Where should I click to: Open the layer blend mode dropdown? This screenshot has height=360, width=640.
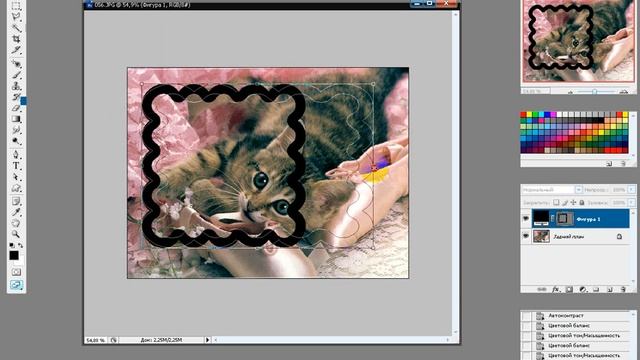[x=578, y=190]
